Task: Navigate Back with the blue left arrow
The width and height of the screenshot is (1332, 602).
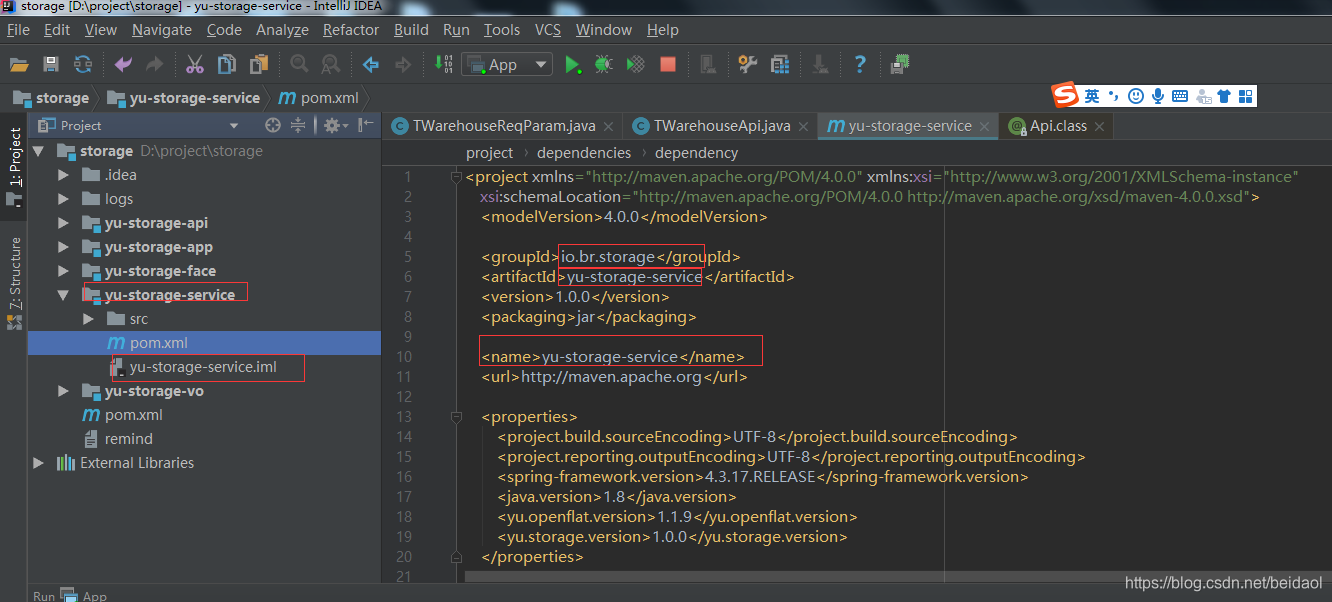Action: coord(371,65)
